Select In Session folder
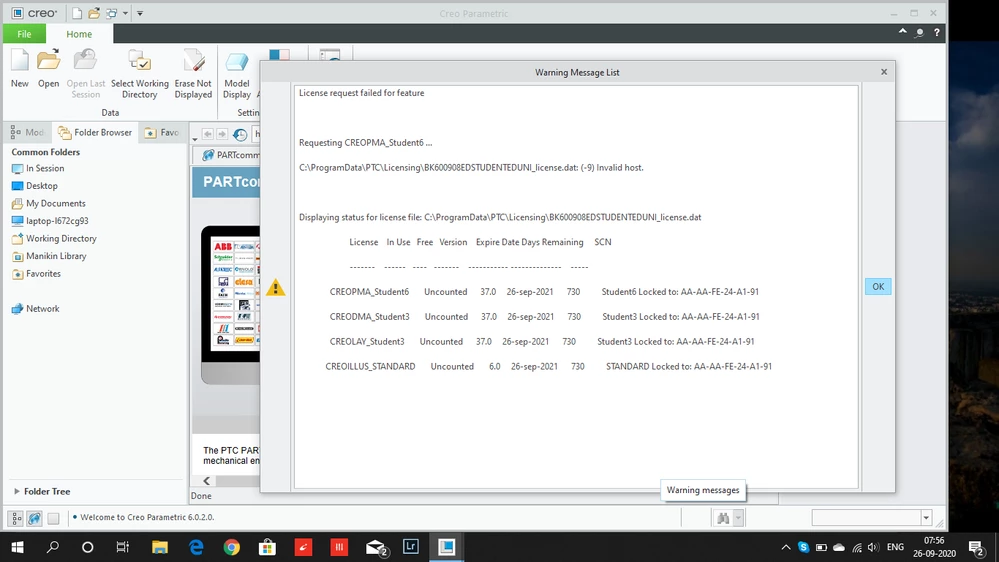The height and width of the screenshot is (562, 999). (x=38, y=168)
